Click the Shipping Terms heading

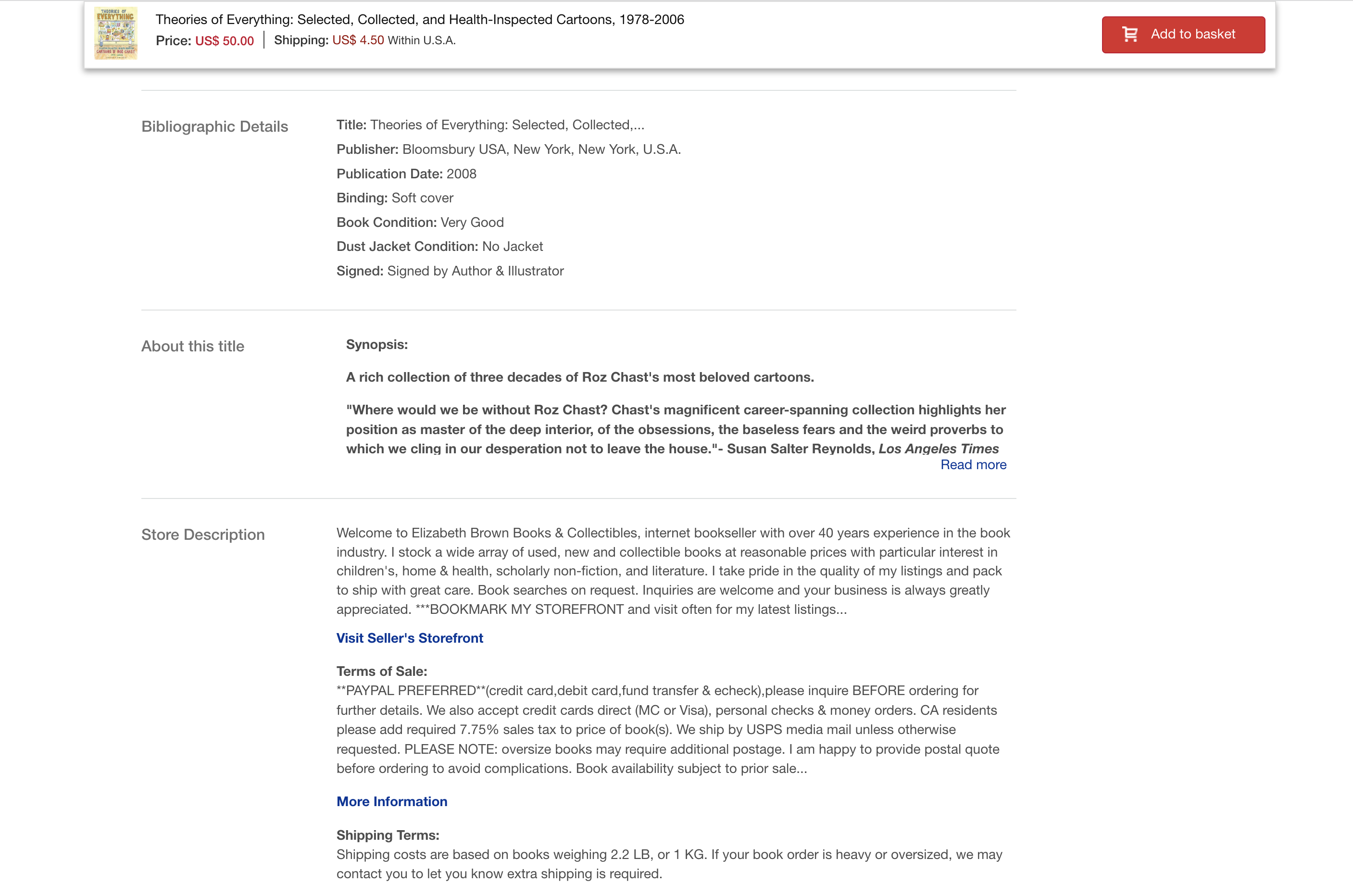388,835
